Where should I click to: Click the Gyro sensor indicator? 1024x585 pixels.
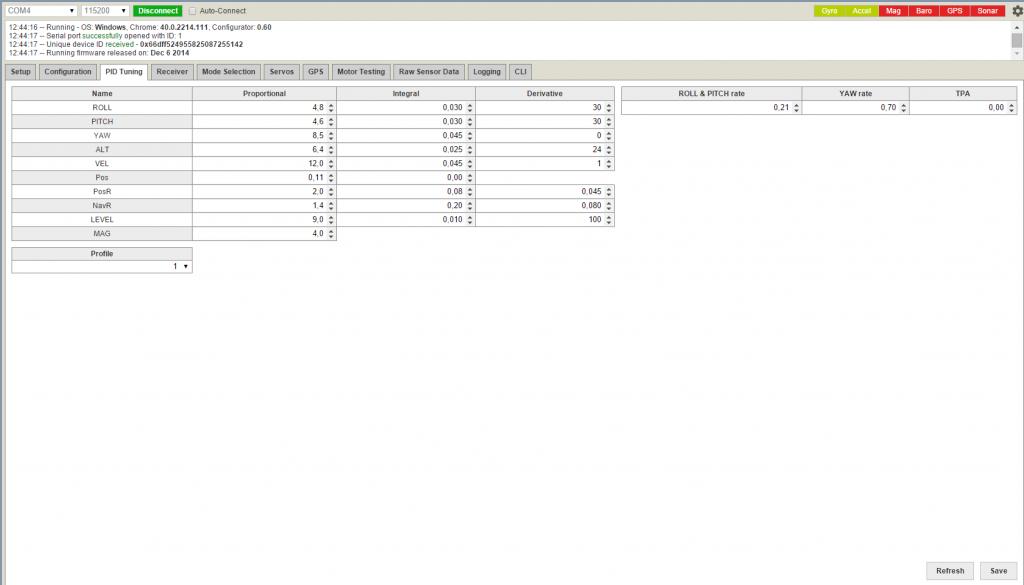coord(829,11)
